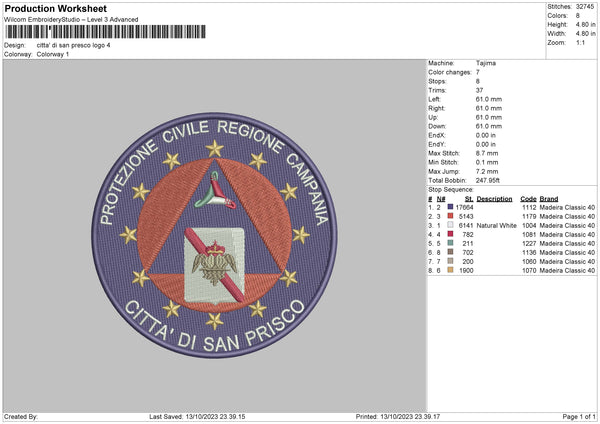600x424 pixels.
Task: Pick the crimson swatch for code 1081
Action: 450,234
